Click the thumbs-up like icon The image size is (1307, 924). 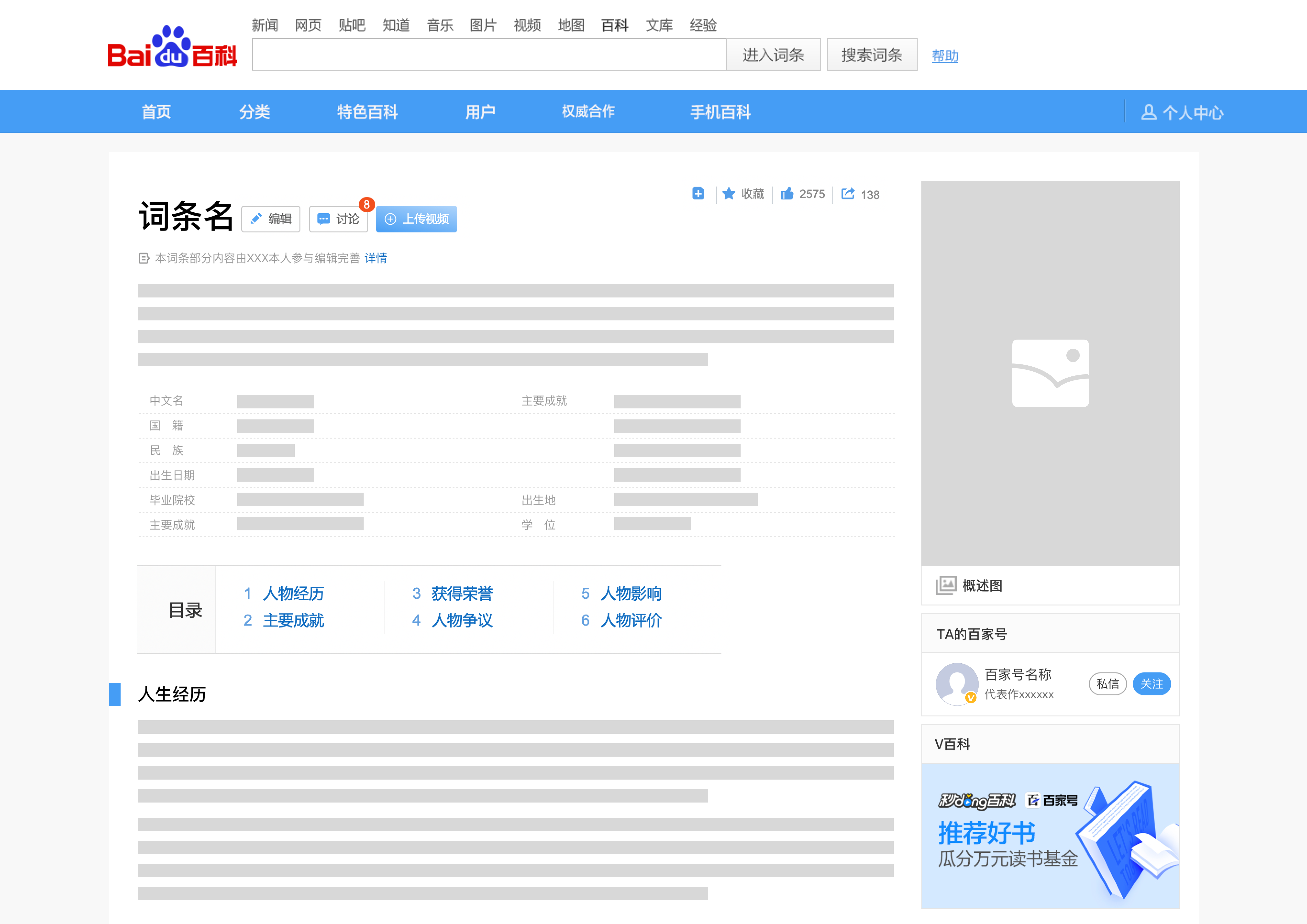point(787,193)
